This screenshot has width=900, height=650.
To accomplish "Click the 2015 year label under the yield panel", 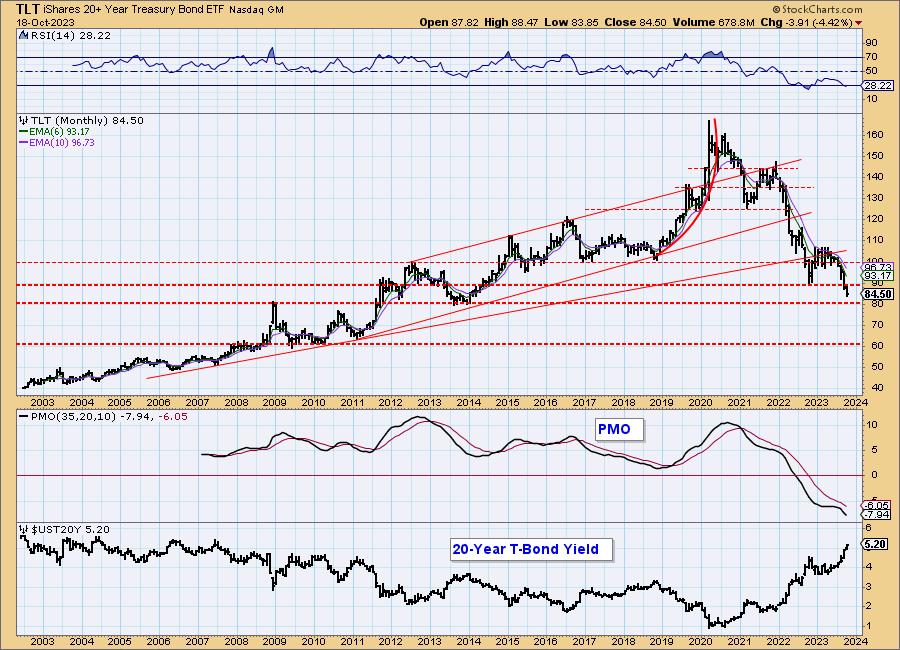I will pos(507,641).
